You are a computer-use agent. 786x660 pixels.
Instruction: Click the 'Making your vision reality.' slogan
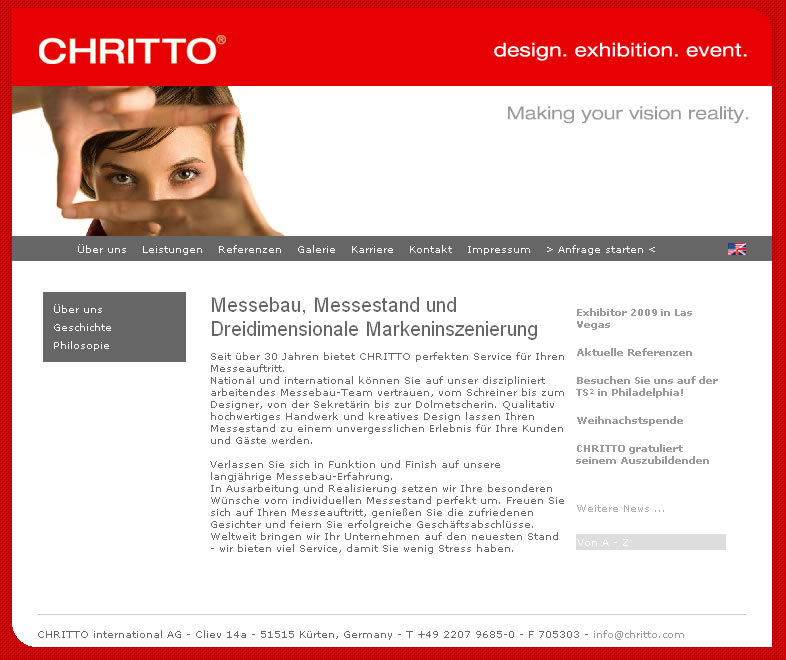(628, 114)
